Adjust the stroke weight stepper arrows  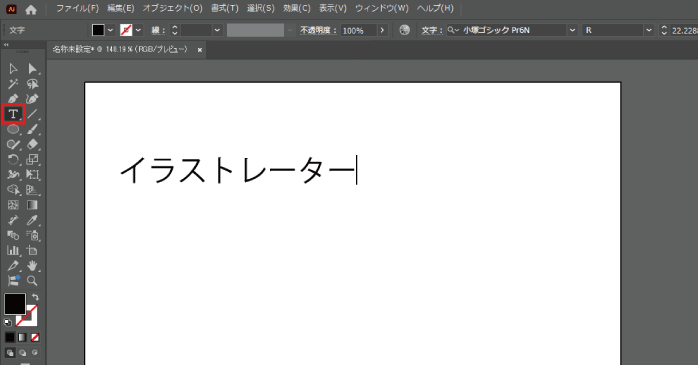tap(174, 30)
